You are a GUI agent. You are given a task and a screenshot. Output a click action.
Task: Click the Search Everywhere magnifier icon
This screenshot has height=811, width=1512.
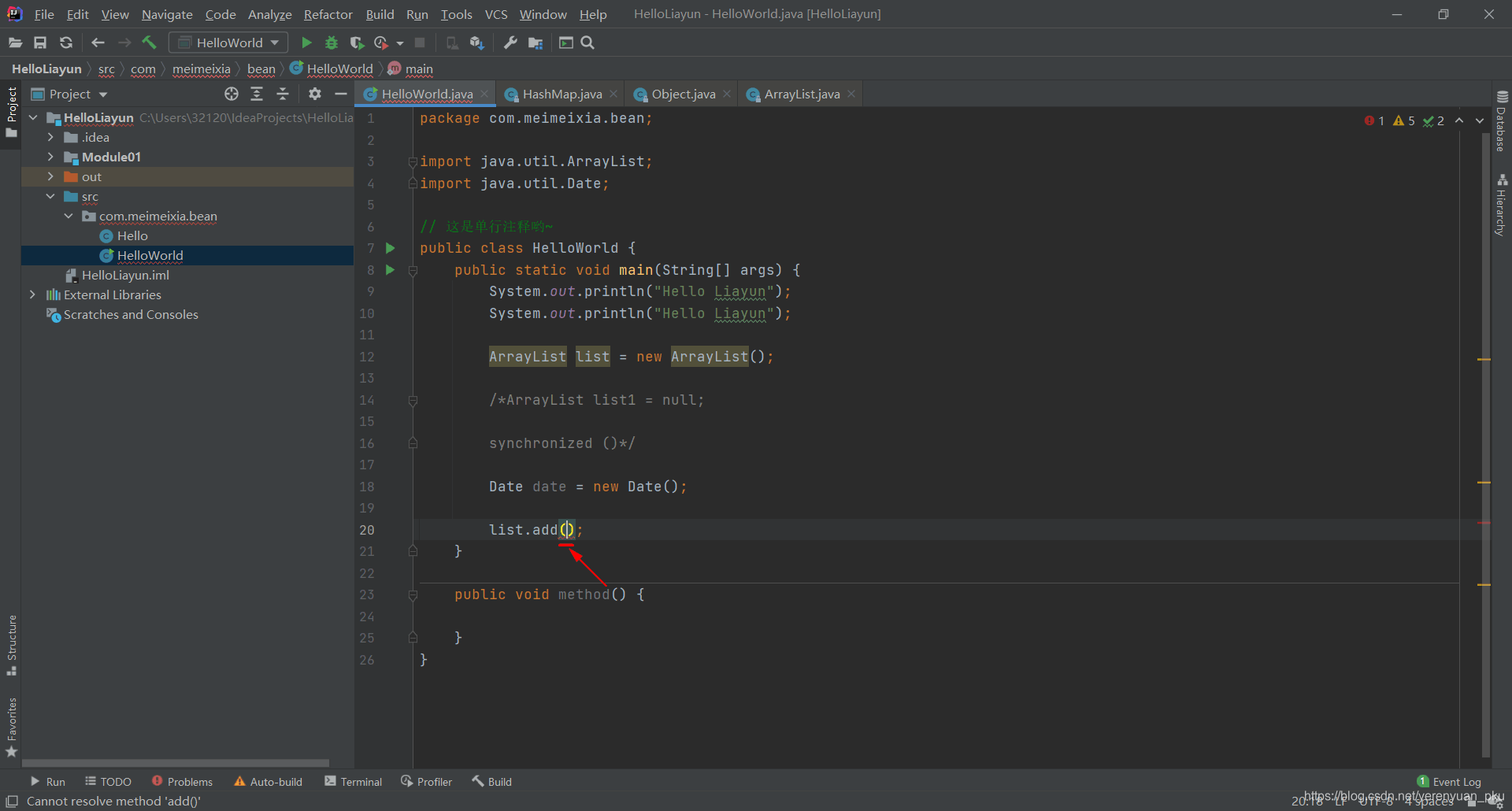pos(587,43)
